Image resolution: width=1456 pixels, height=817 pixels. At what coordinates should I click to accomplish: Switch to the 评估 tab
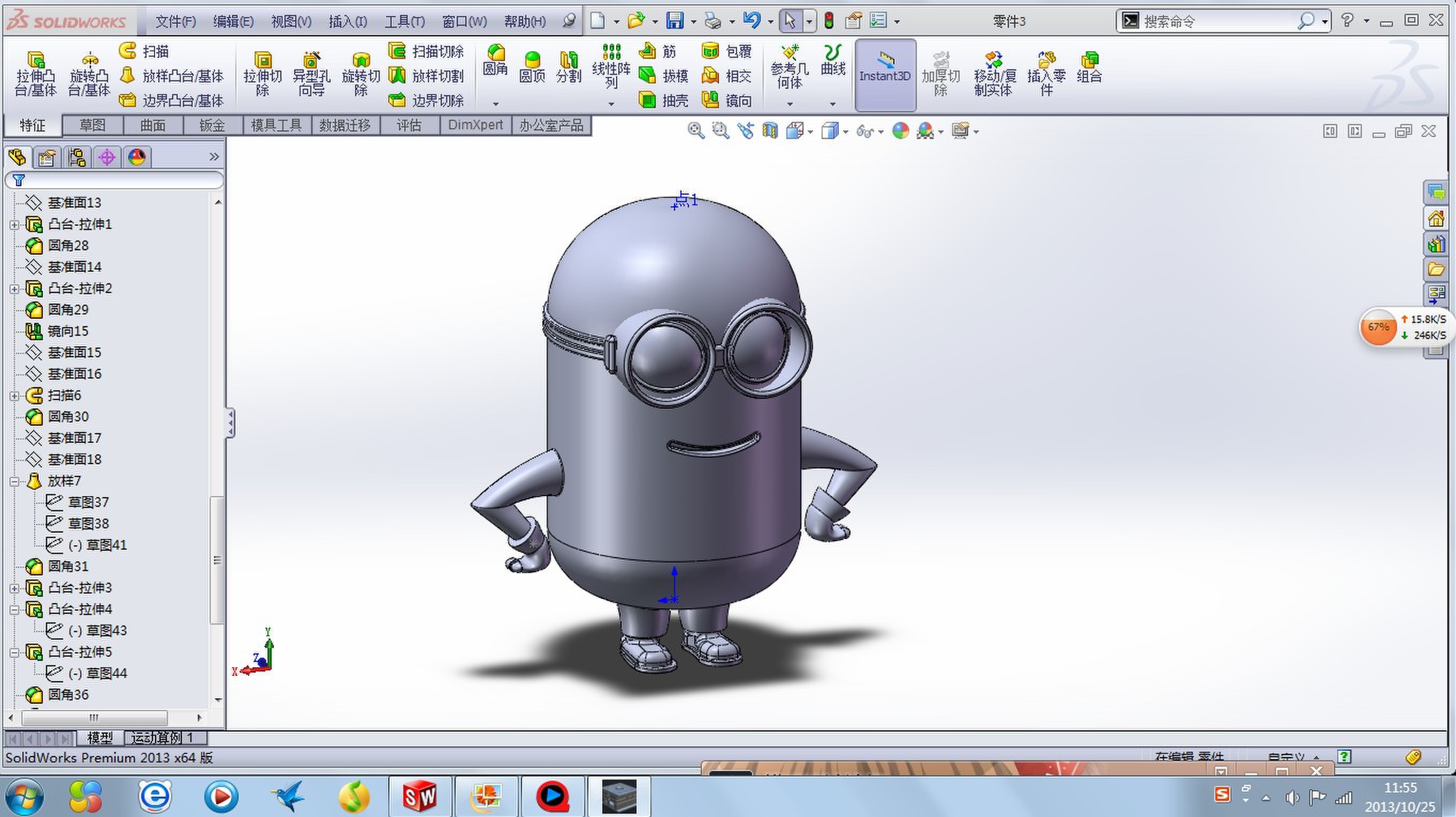(409, 125)
